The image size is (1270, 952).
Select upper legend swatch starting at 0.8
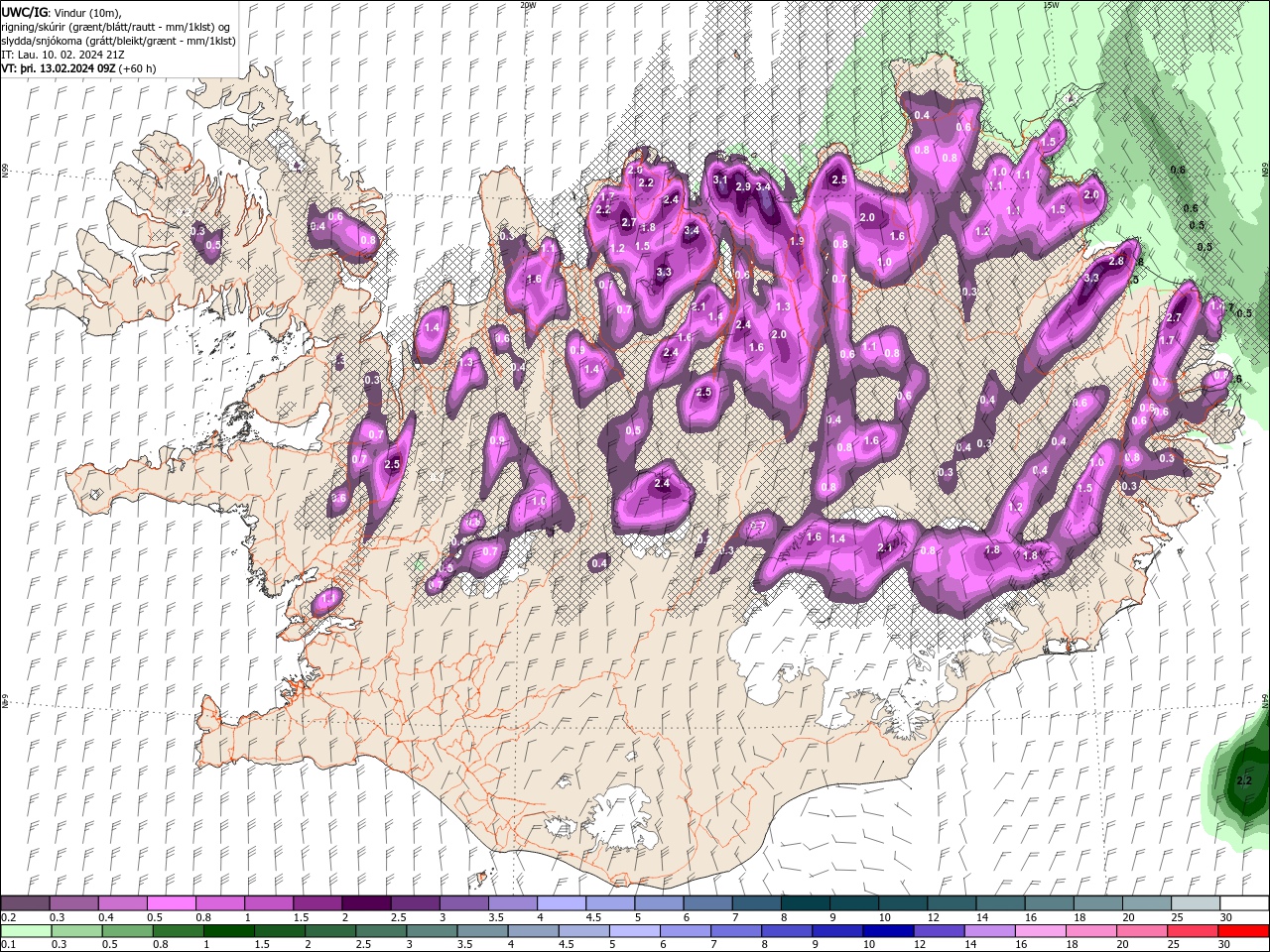[219, 903]
